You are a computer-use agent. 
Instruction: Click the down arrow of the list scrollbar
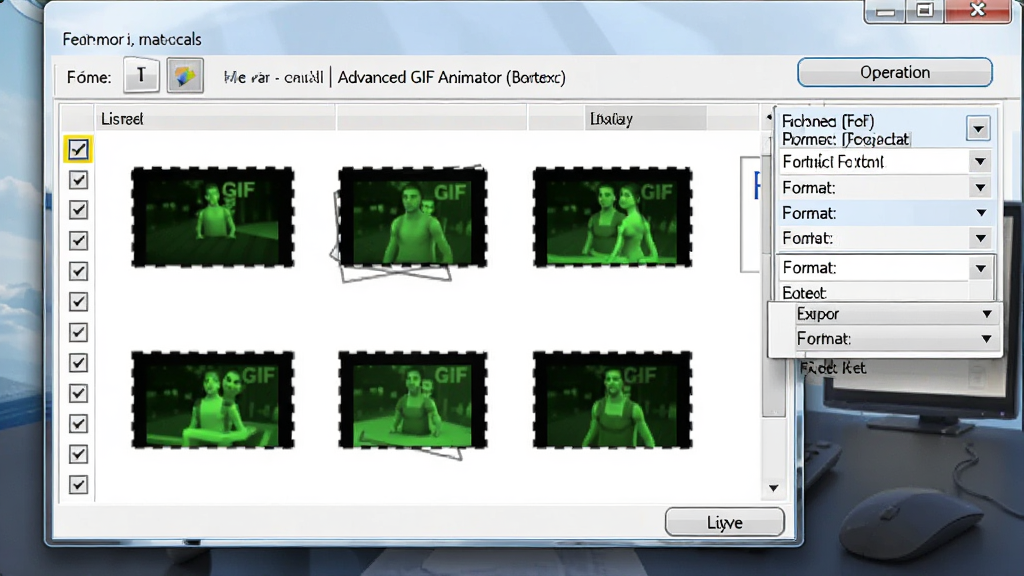coord(773,488)
